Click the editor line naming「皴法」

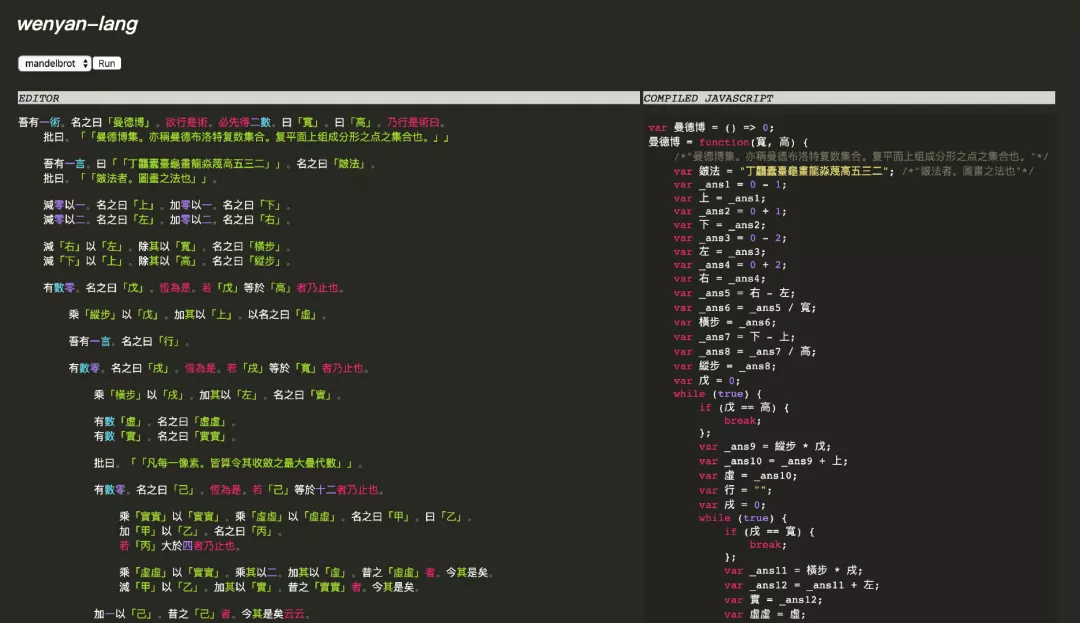coord(210,164)
